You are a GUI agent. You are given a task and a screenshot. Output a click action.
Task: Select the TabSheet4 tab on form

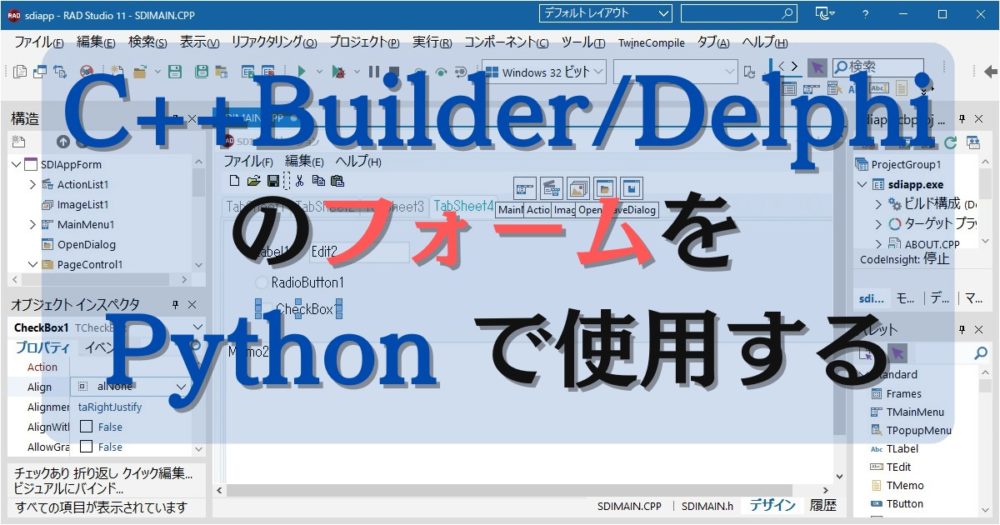coord(464,206)
